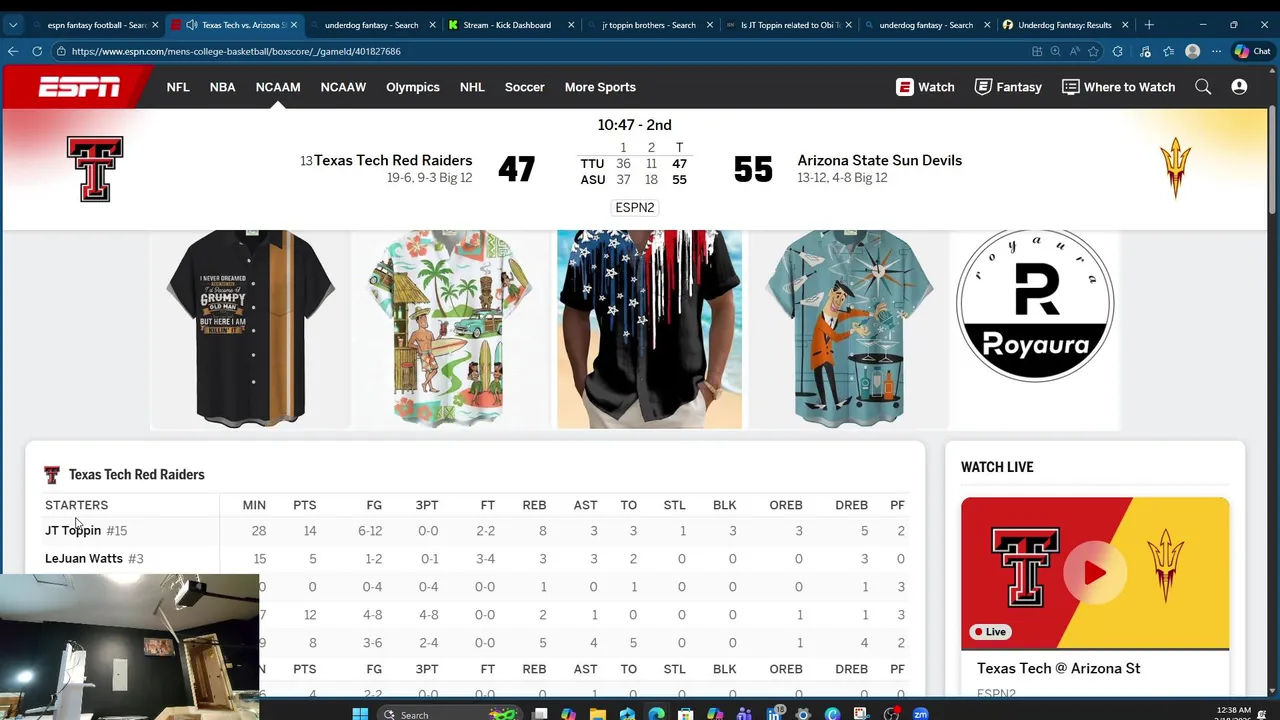
Task: Click the Texas Tech logo in scoreboard
Action: 95,169
